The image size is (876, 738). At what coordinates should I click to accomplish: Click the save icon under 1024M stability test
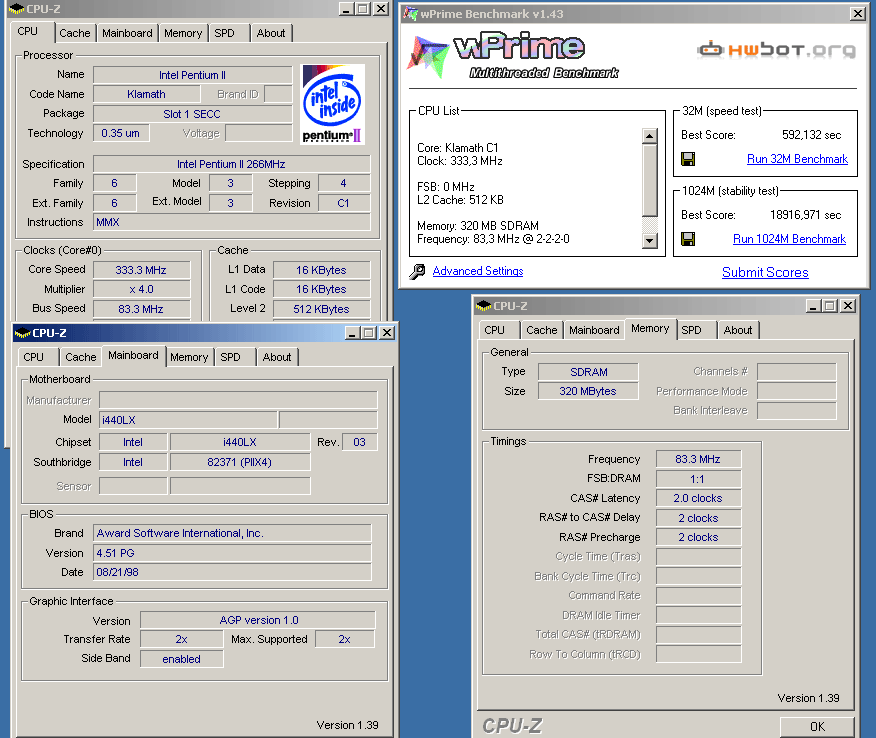tap(688, 239)
